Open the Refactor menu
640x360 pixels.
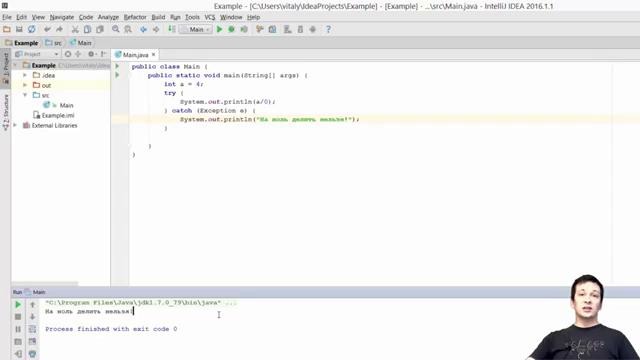click(x=135, y=17)
